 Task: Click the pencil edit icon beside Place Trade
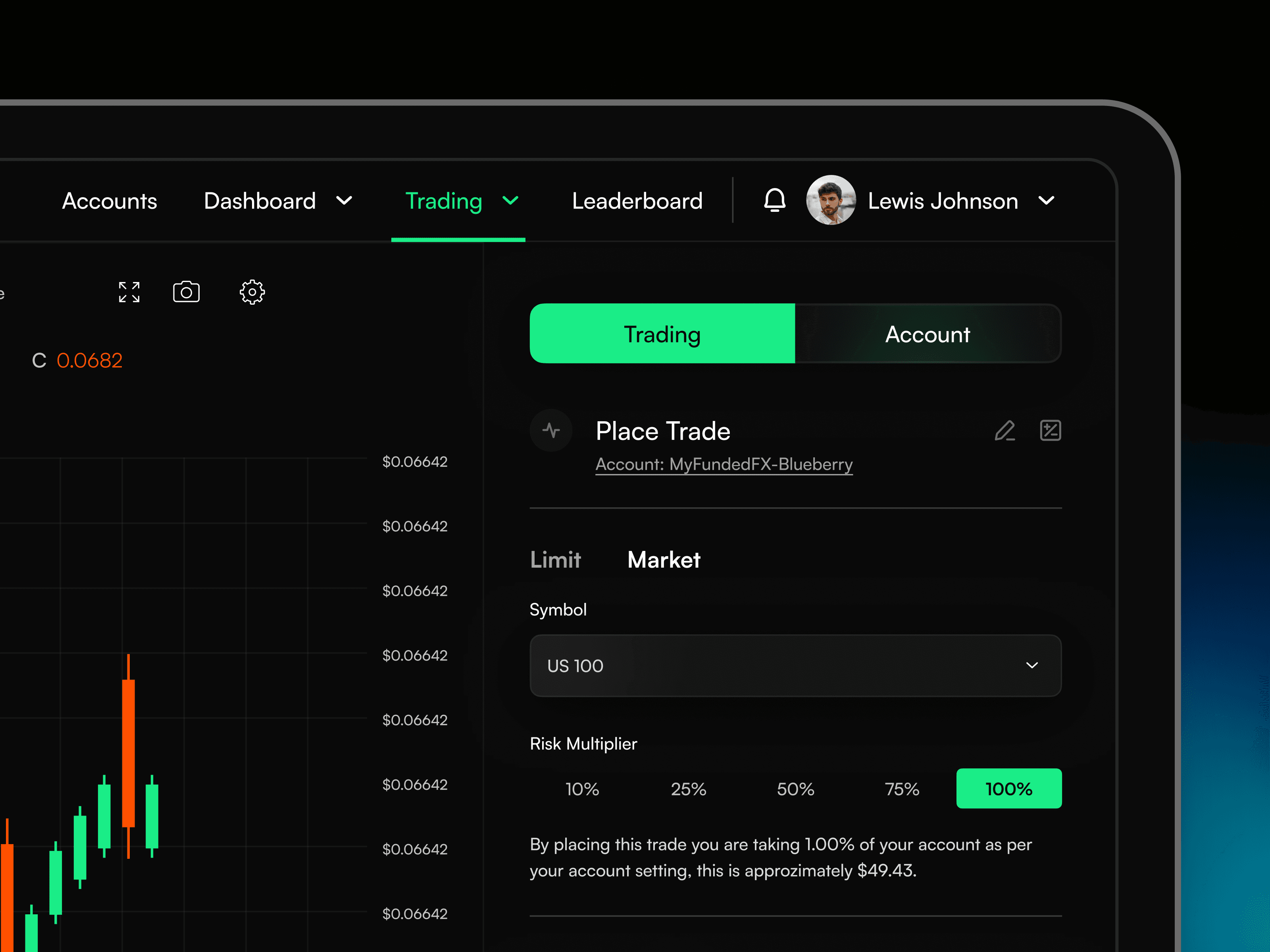coord(1005,430)
